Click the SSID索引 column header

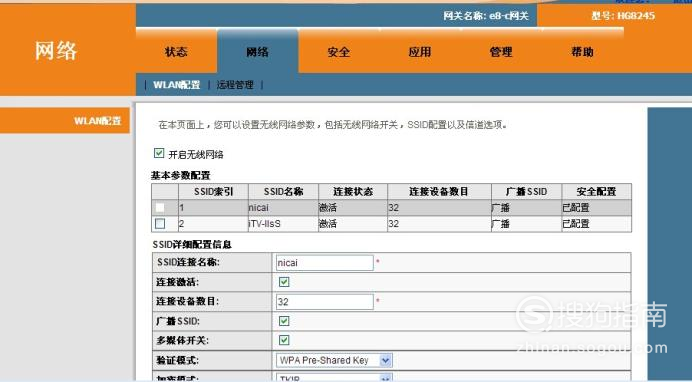coord(213,191)
